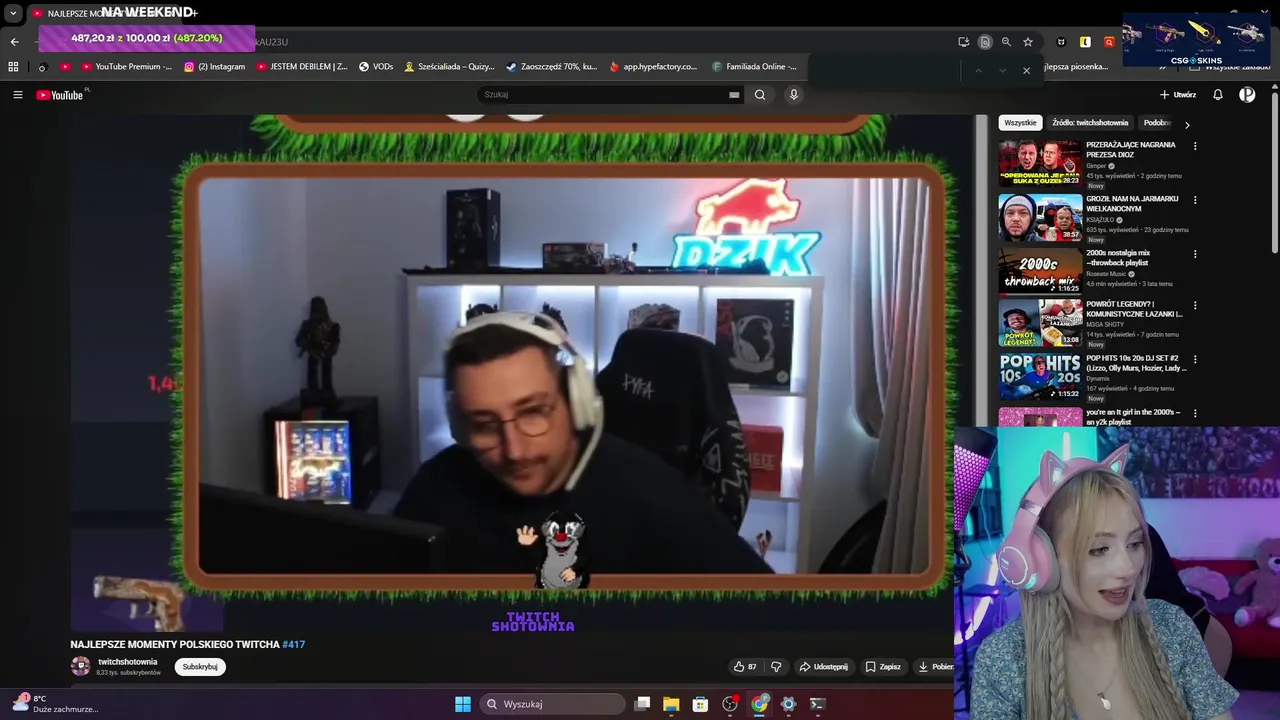
Task: Click the Udostępnij share button
Action: (x=823, y=667)
